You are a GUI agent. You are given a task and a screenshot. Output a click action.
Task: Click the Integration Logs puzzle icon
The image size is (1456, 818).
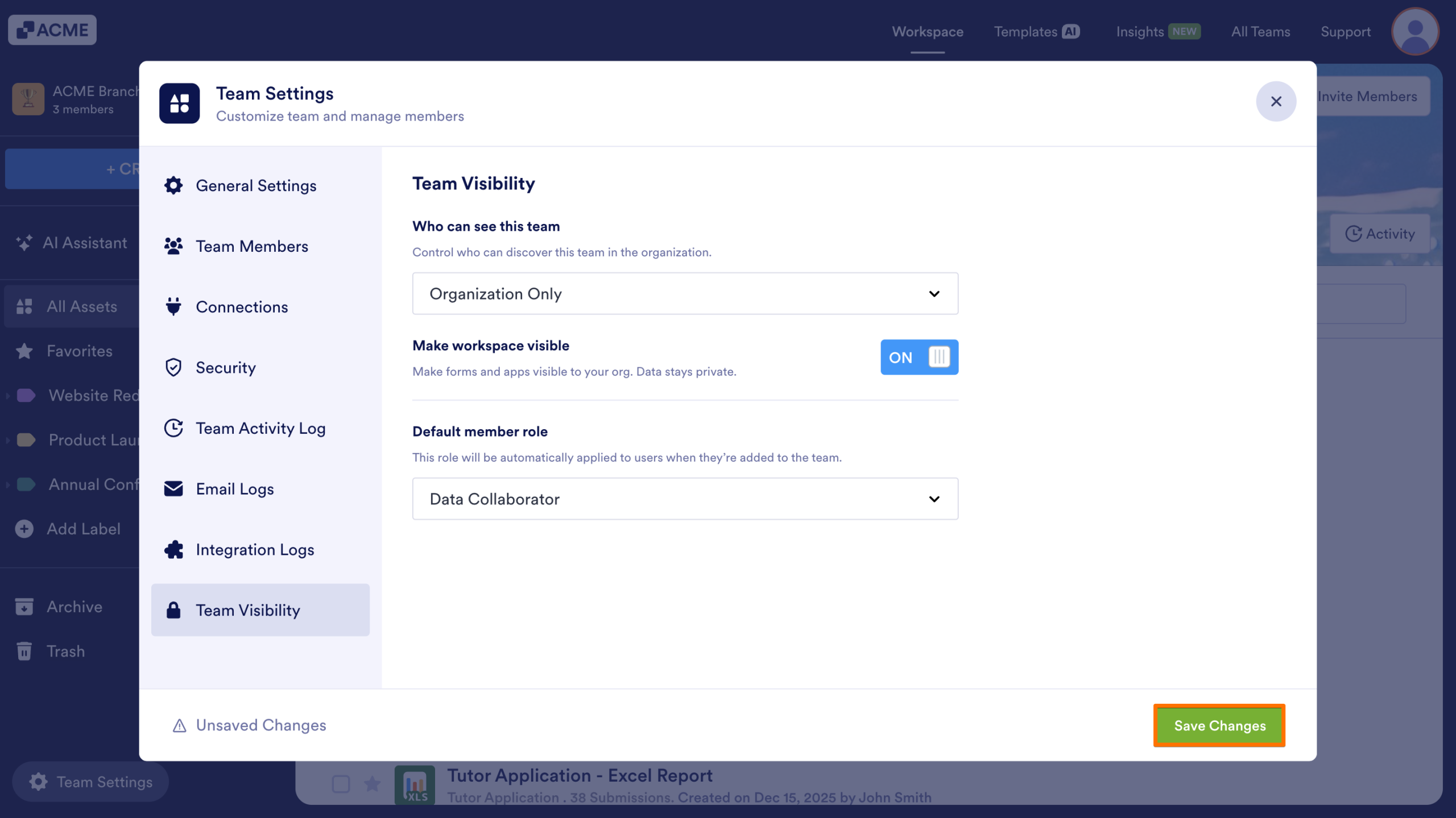(173, 550)
